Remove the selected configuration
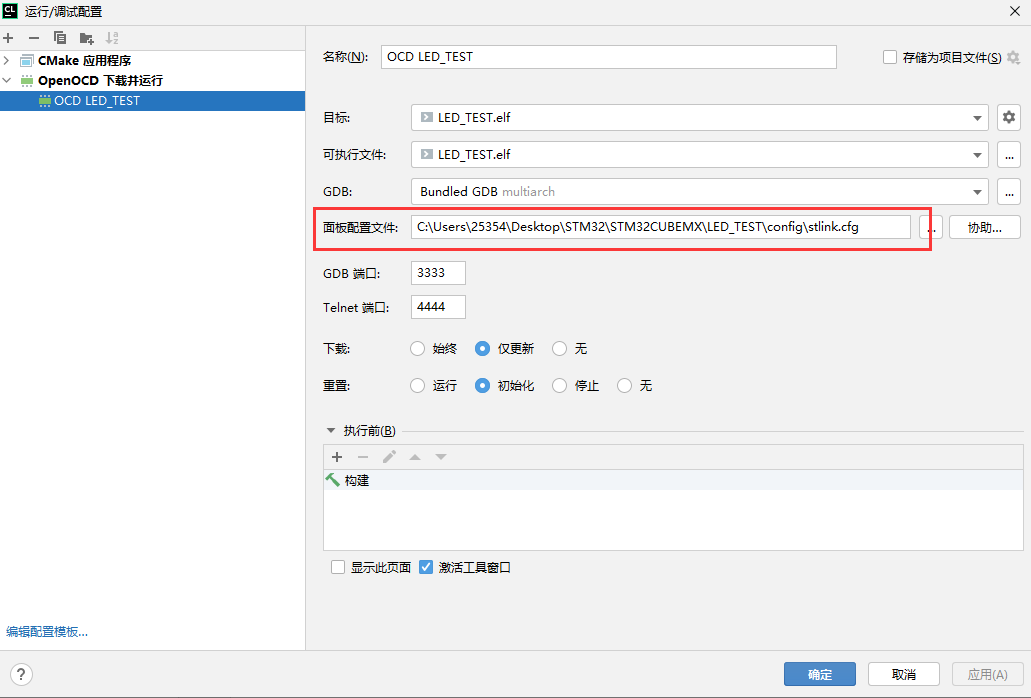The image size is (1031, 698). (x=34, y=38)
